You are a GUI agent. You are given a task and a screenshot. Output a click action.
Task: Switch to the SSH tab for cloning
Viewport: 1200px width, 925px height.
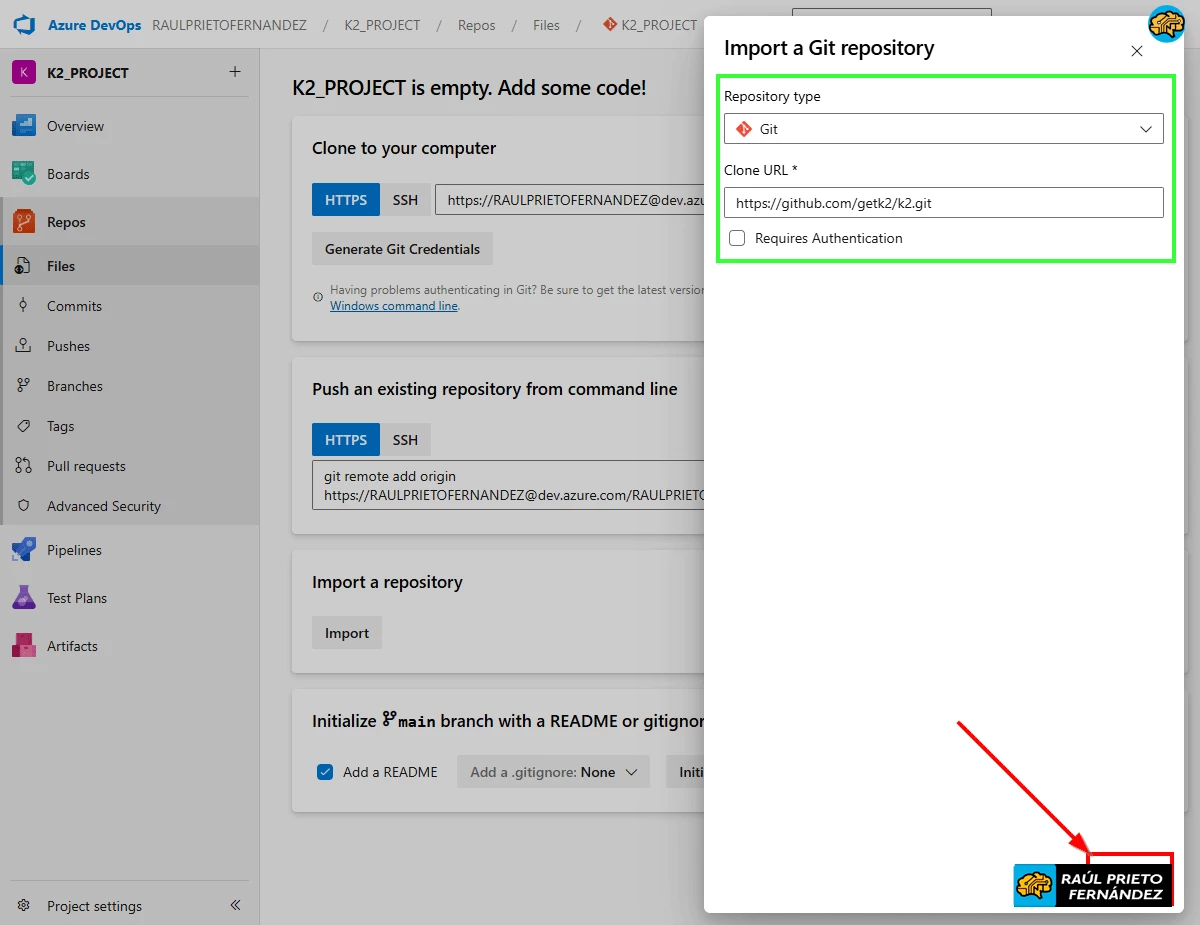405,199
